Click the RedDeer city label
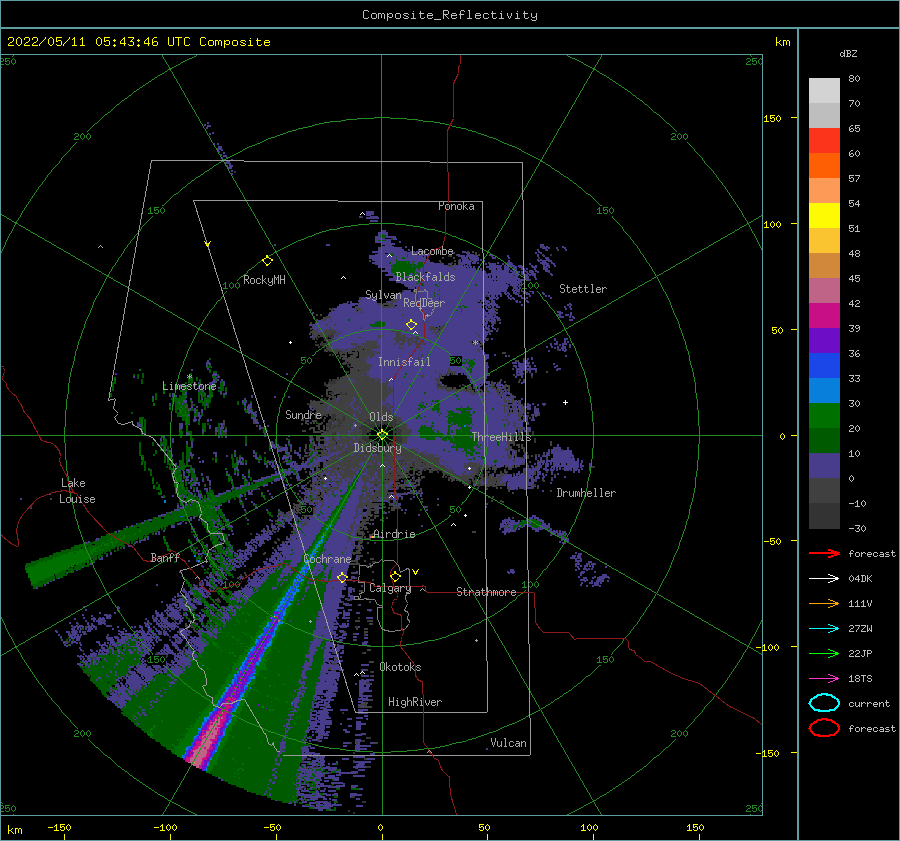Viewport: 900px width, 841px height. click(424, 303)
